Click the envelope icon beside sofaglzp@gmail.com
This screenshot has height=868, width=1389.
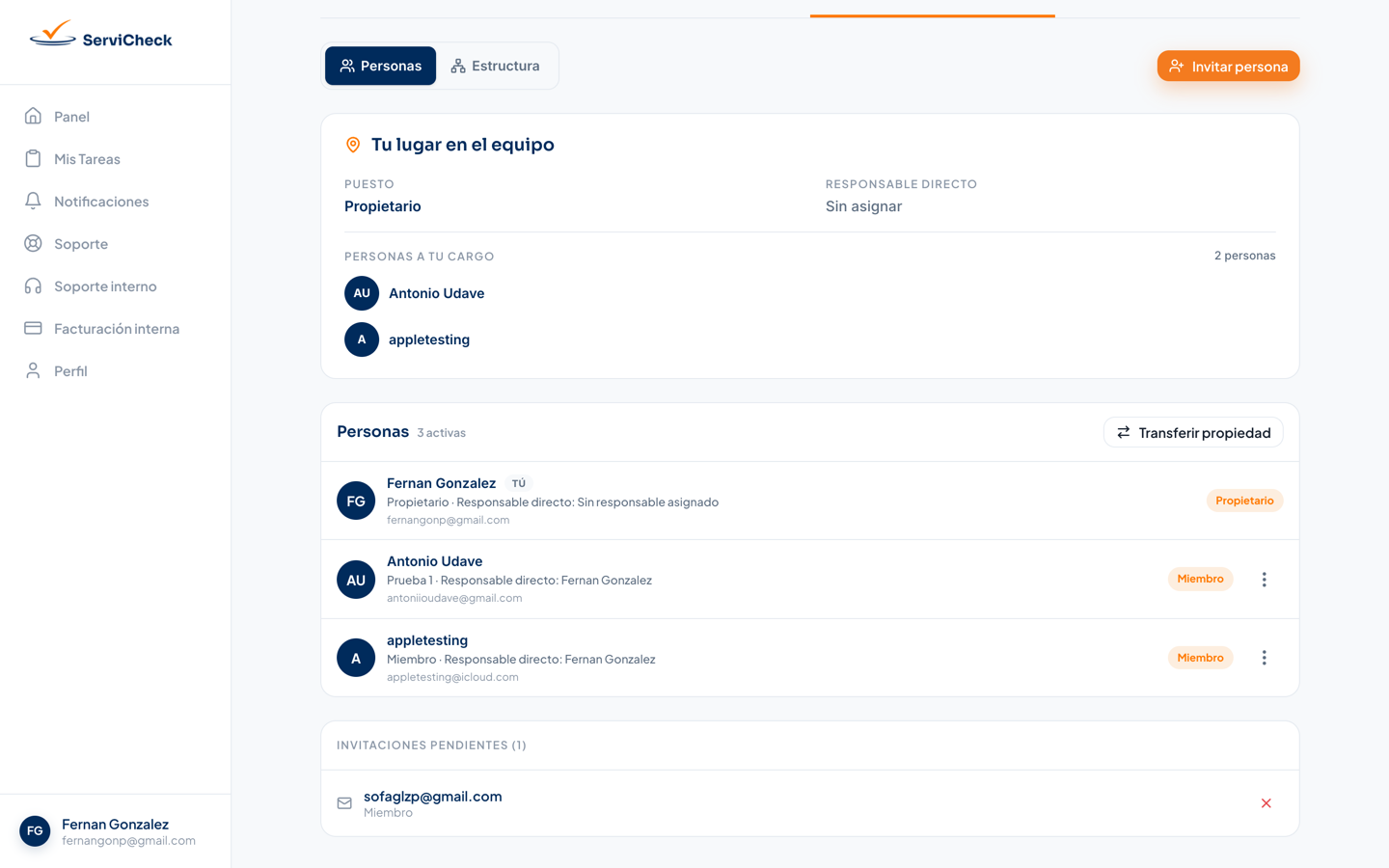click(x=344, y=803)
